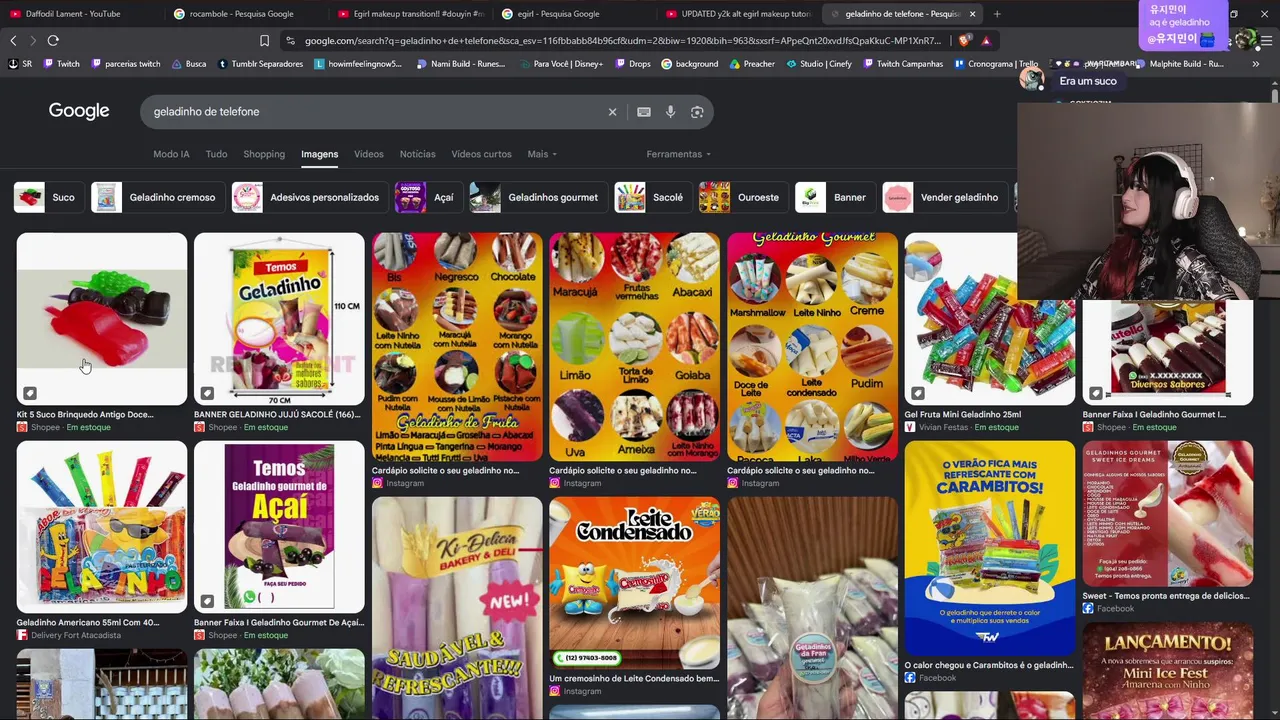Open the Studio | Cinefy bookmark
1280x720 pixels.
(819, 64)
